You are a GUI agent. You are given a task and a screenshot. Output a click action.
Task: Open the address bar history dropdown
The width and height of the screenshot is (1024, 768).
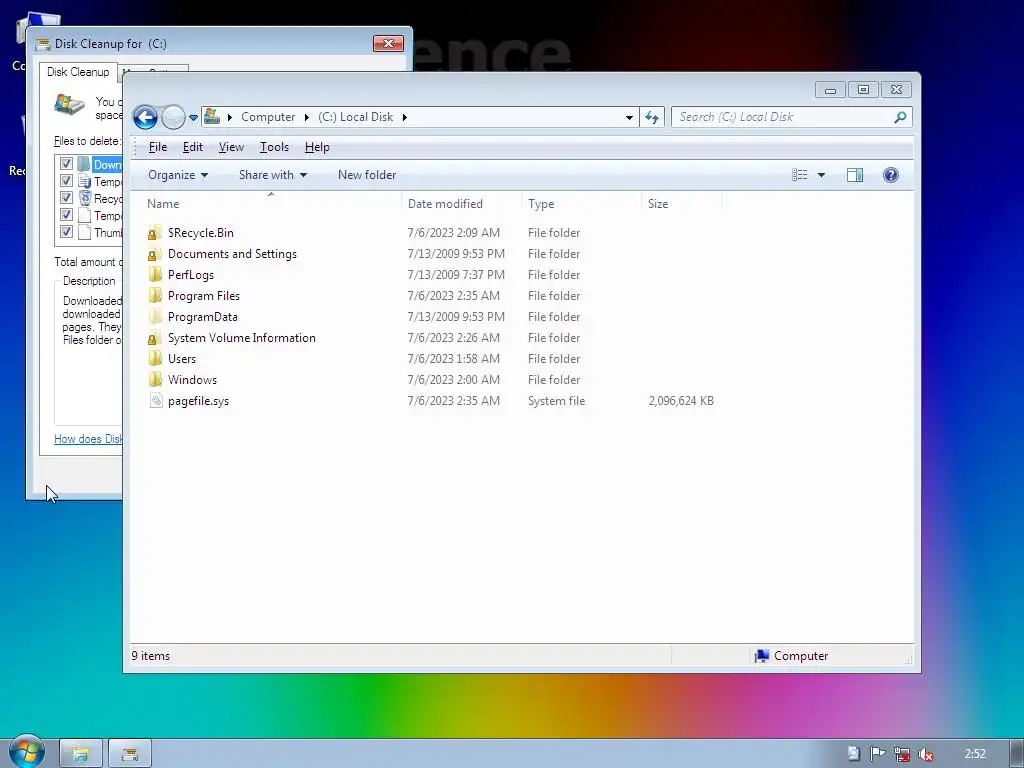[x=629, y=118]
